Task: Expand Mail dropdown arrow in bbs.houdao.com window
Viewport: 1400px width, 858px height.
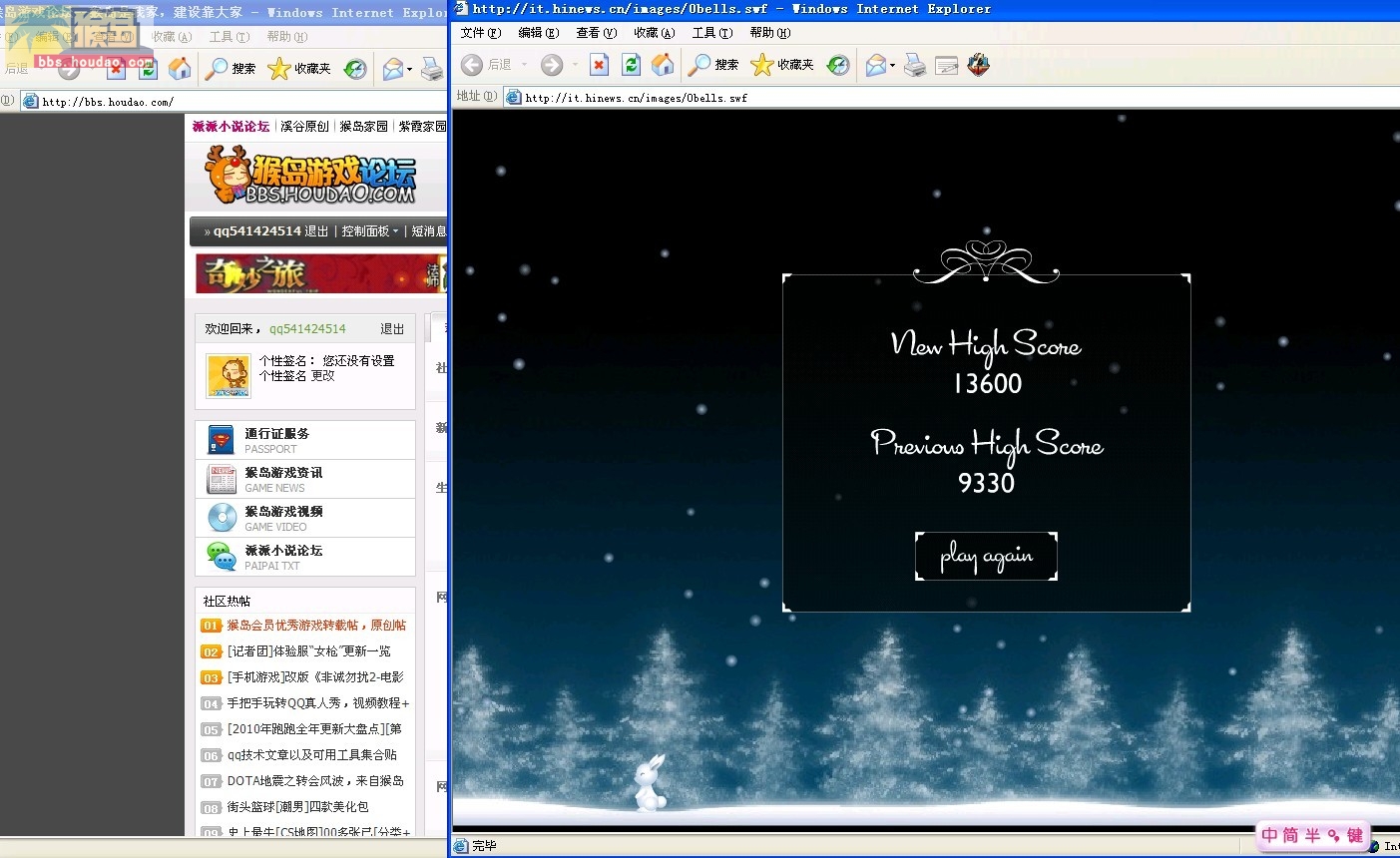Action: coord(409,70)
